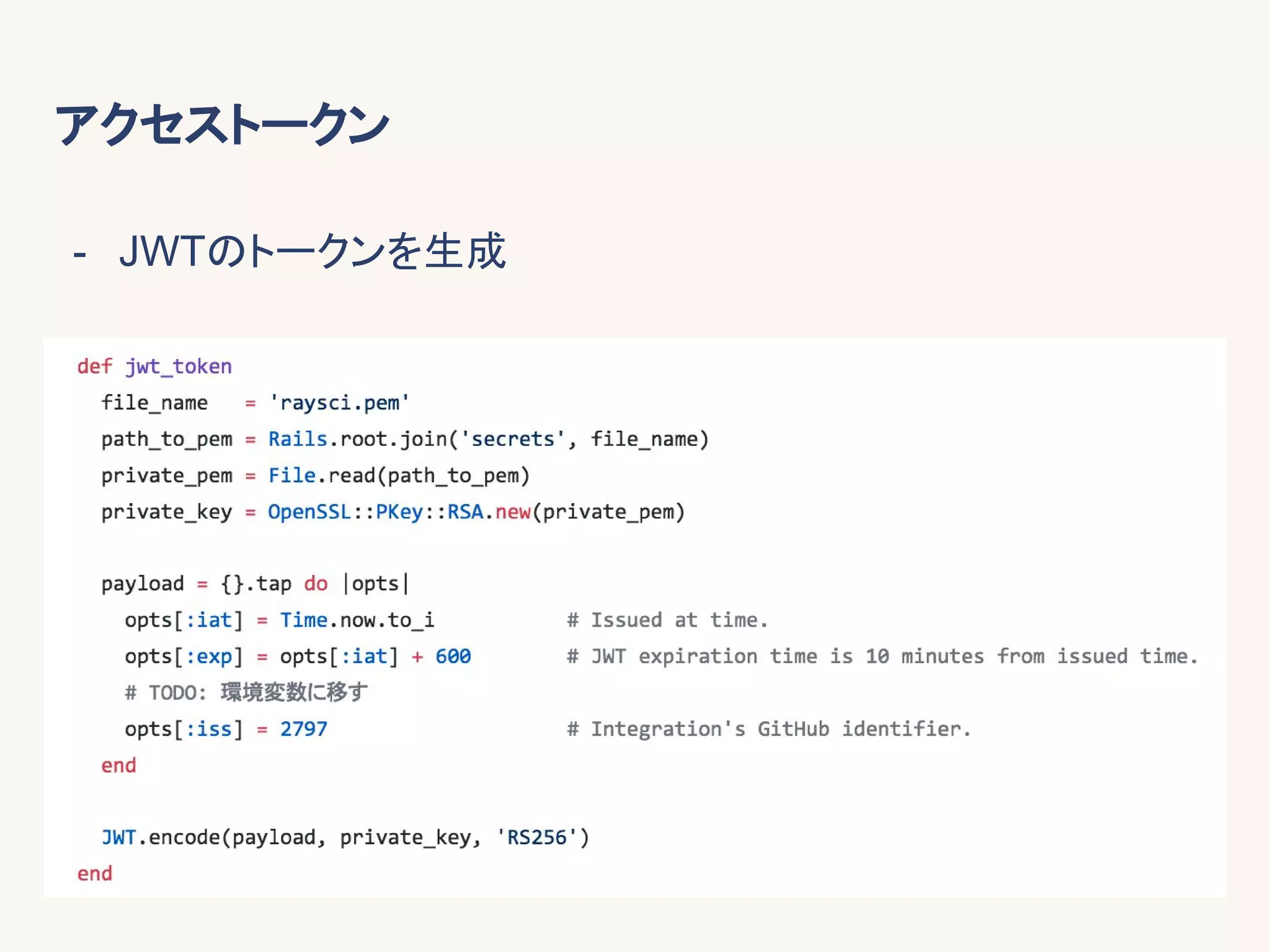Click the final end keyword
This screenshot has height=952, width=1270.
[95, 874]
